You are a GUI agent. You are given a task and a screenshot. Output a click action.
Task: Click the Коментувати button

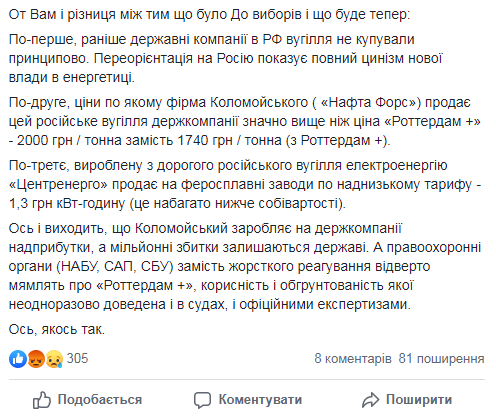(x=248, y=400)
